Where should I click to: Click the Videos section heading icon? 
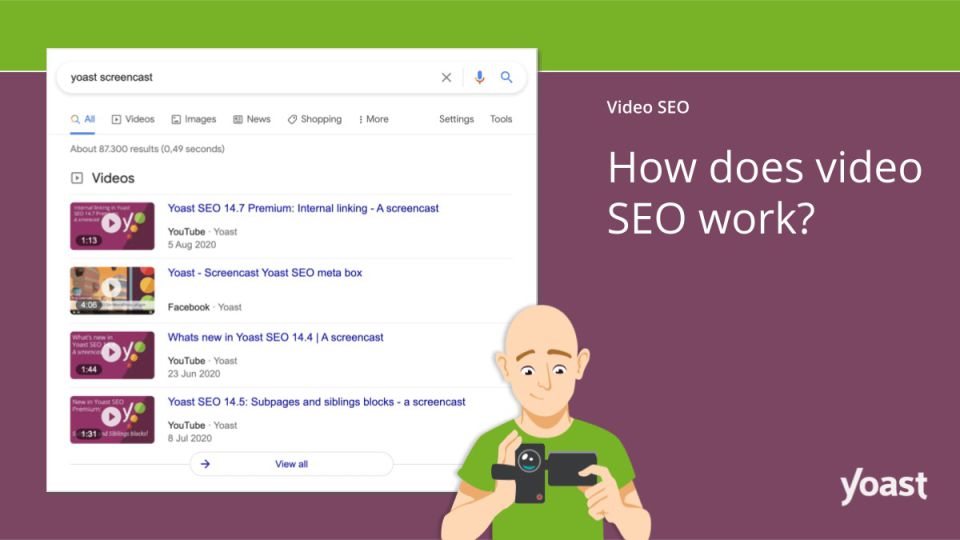[77, 178]
